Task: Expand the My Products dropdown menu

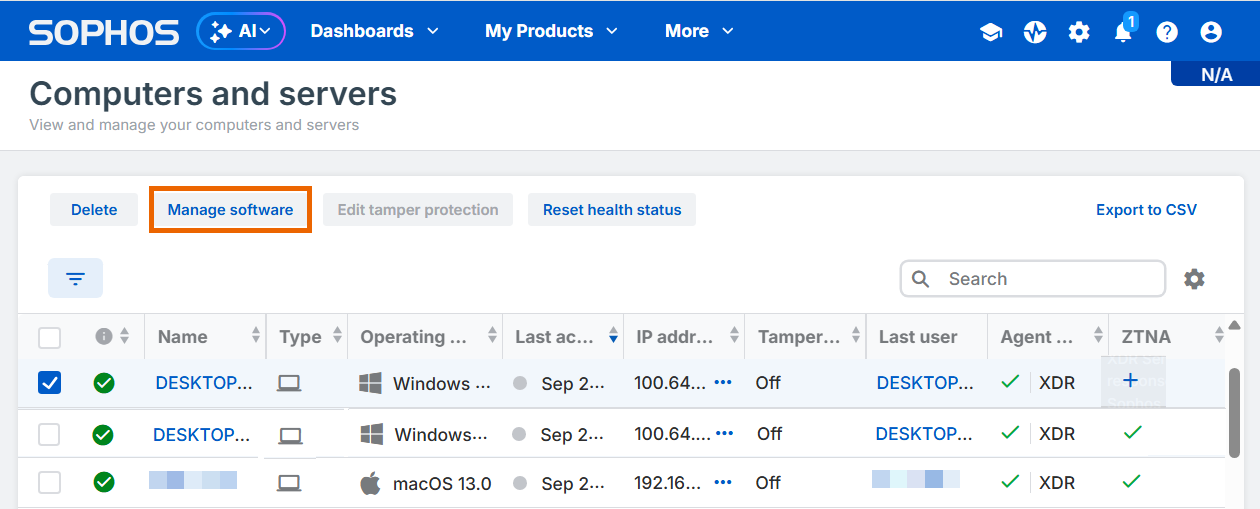Action: [x=551, y=31]
